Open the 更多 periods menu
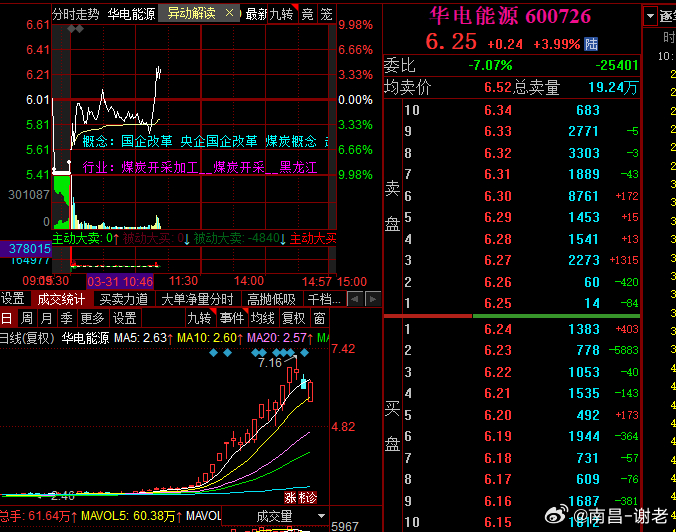Viewport: 676px width, 532px height. coord(92,318)
